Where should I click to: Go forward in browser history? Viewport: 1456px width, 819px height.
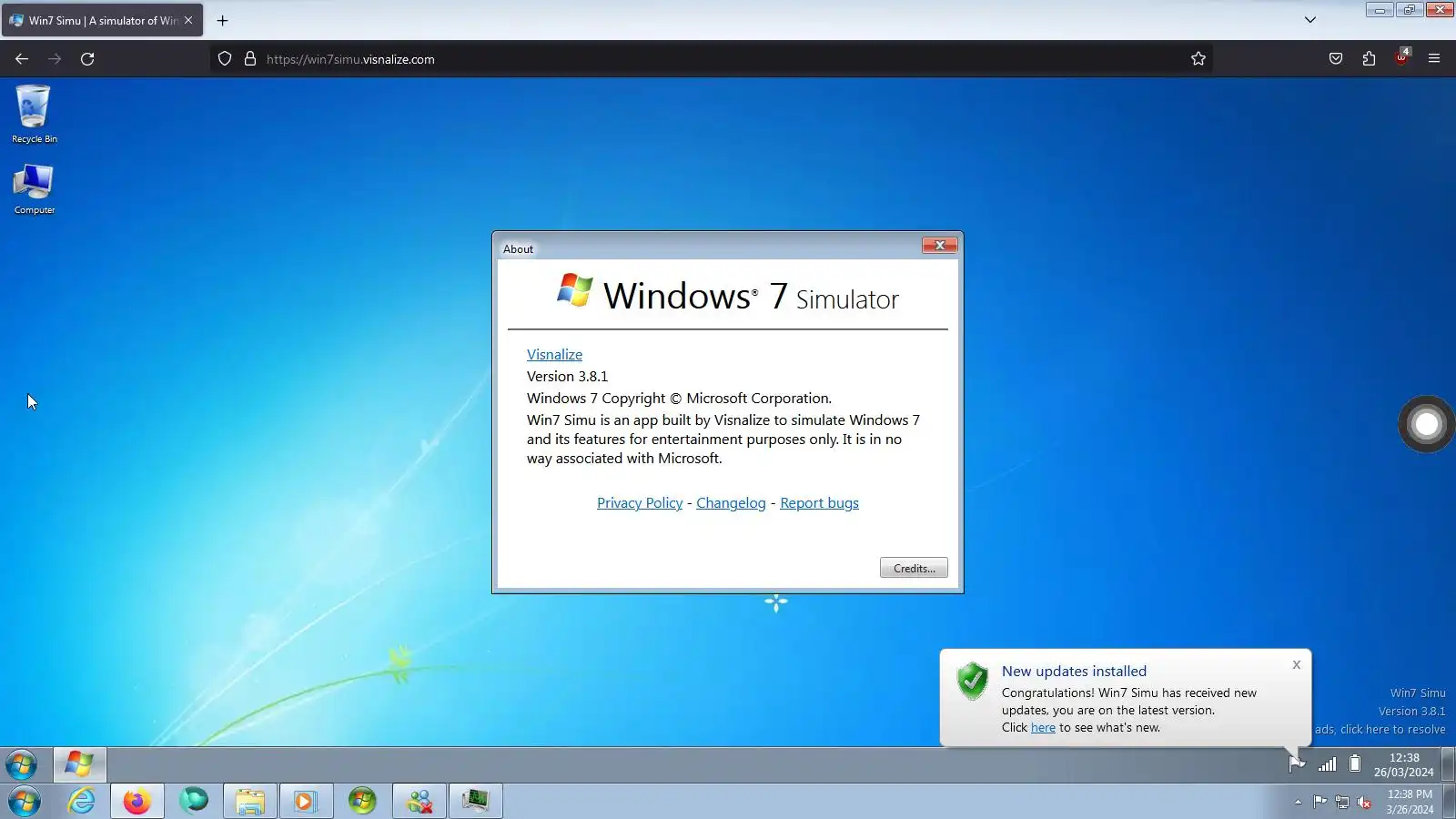(55, 59)
